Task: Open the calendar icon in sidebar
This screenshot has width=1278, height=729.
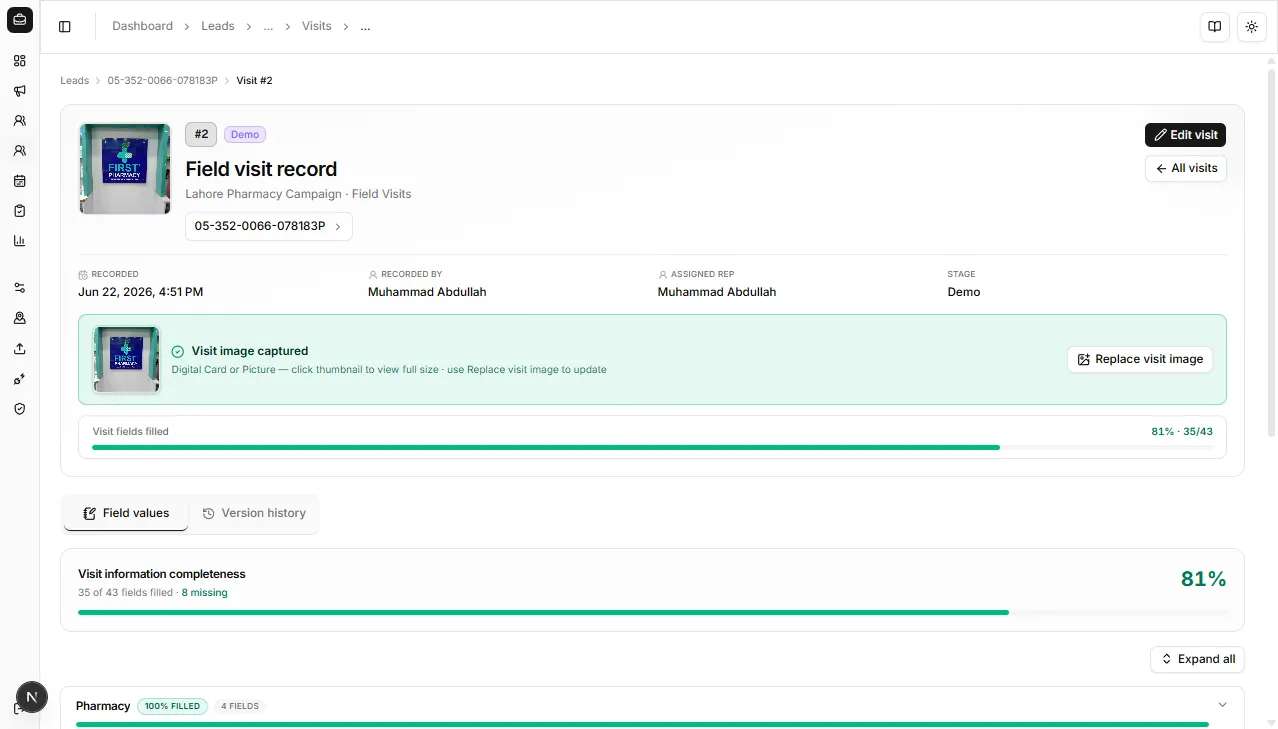Action: (19, 181)
